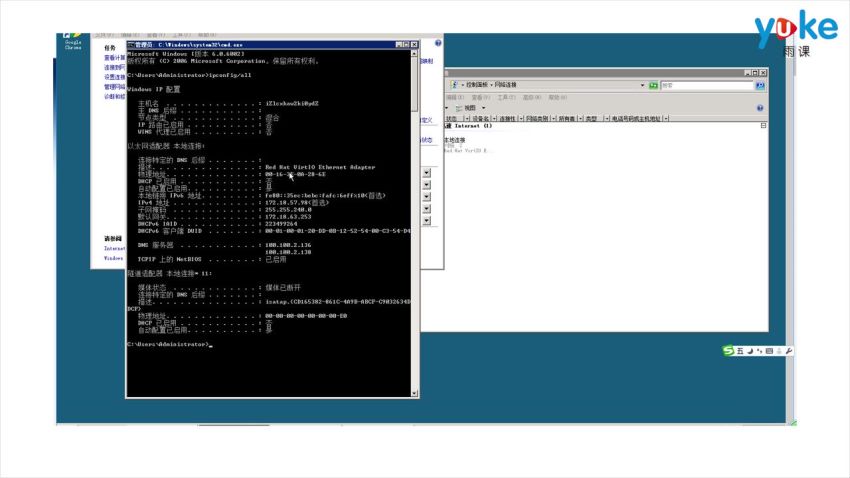Minimize the Network Connections window
The height and width of the screenshot is (478, 850).
[x=747, y=73]
